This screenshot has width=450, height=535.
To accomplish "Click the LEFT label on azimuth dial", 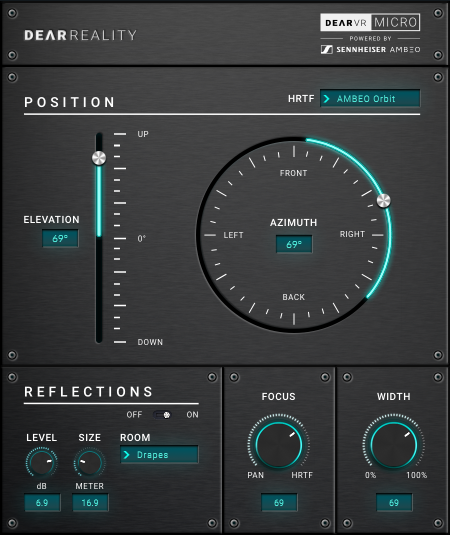I will coord(233,235).
